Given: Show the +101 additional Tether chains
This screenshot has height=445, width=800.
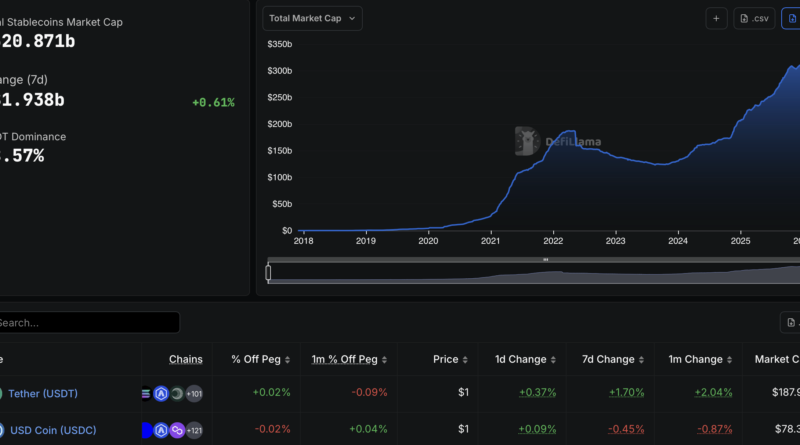Looking at the screenshot, I should point(193,393).
